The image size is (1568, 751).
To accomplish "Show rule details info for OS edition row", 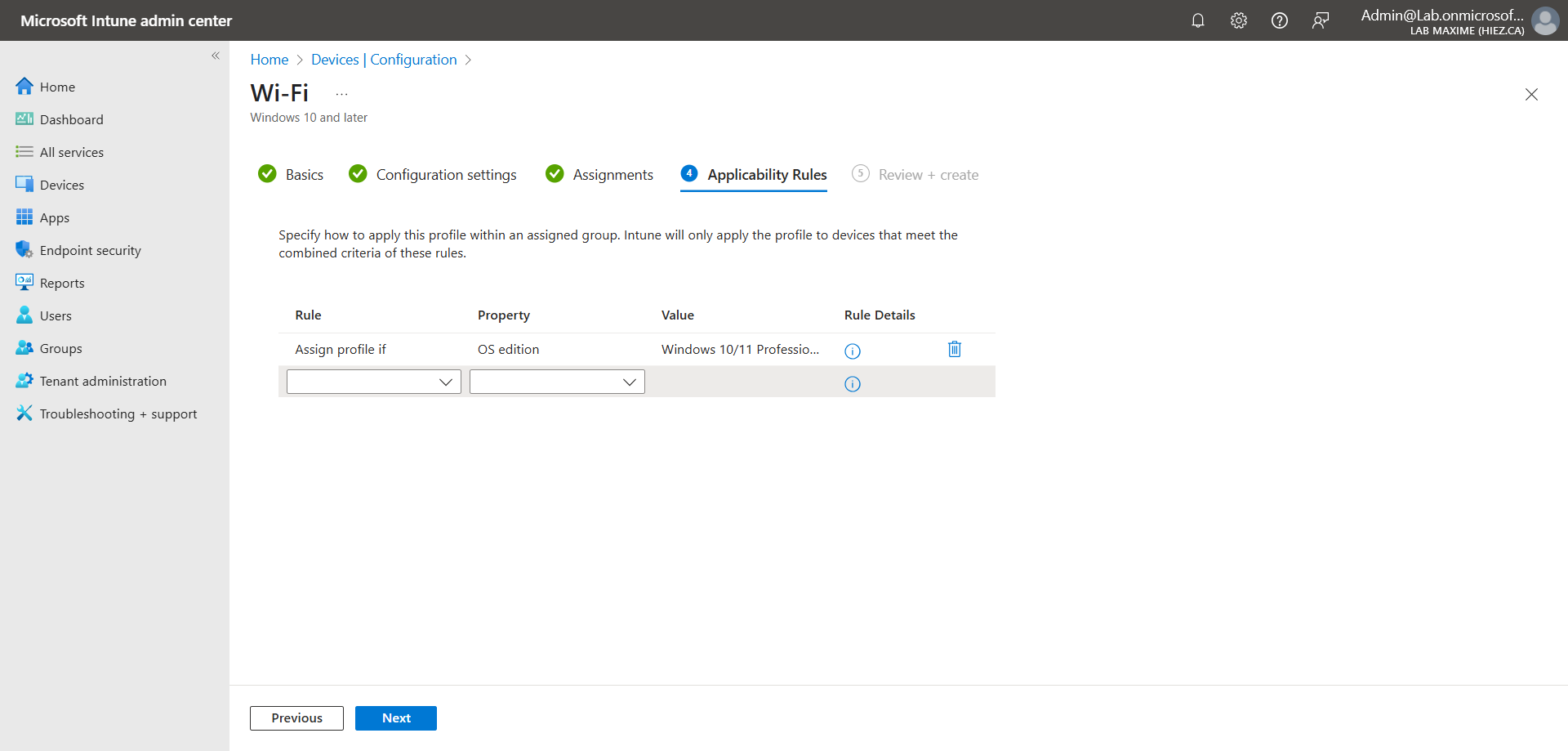I will pyautogui.click(x=852, y=351).
